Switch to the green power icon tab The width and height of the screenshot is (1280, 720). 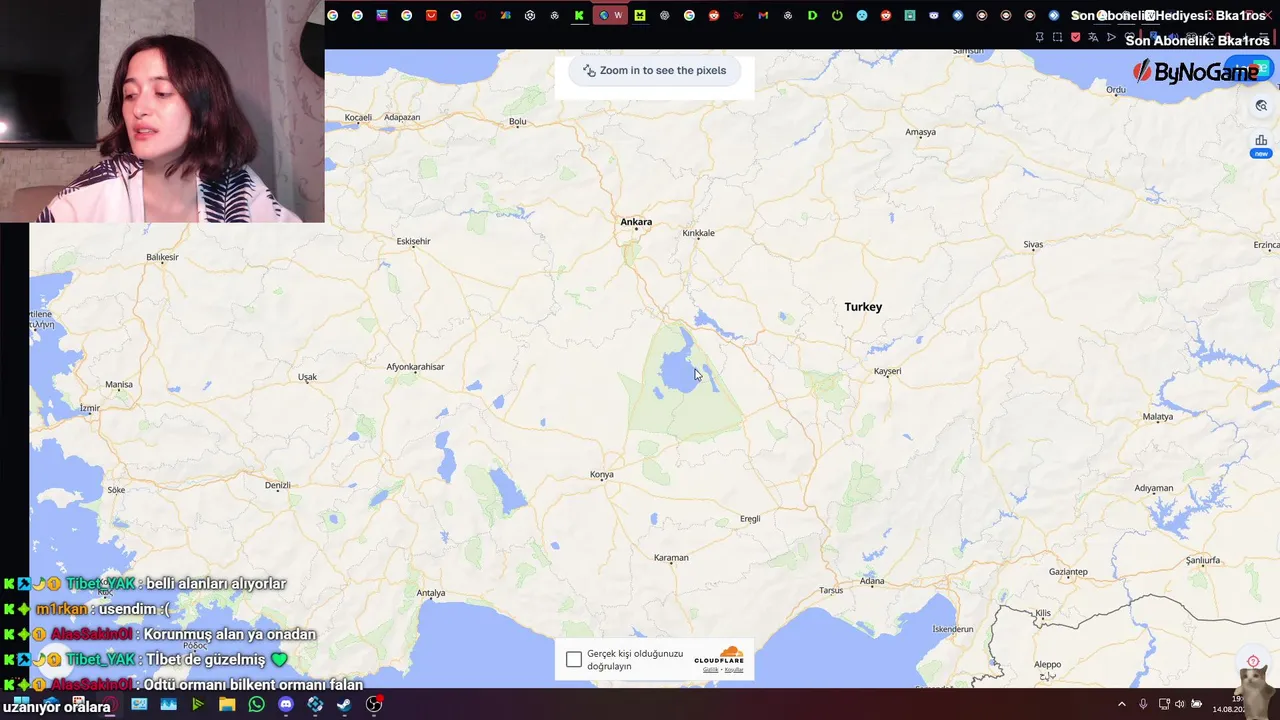[837, 15]
